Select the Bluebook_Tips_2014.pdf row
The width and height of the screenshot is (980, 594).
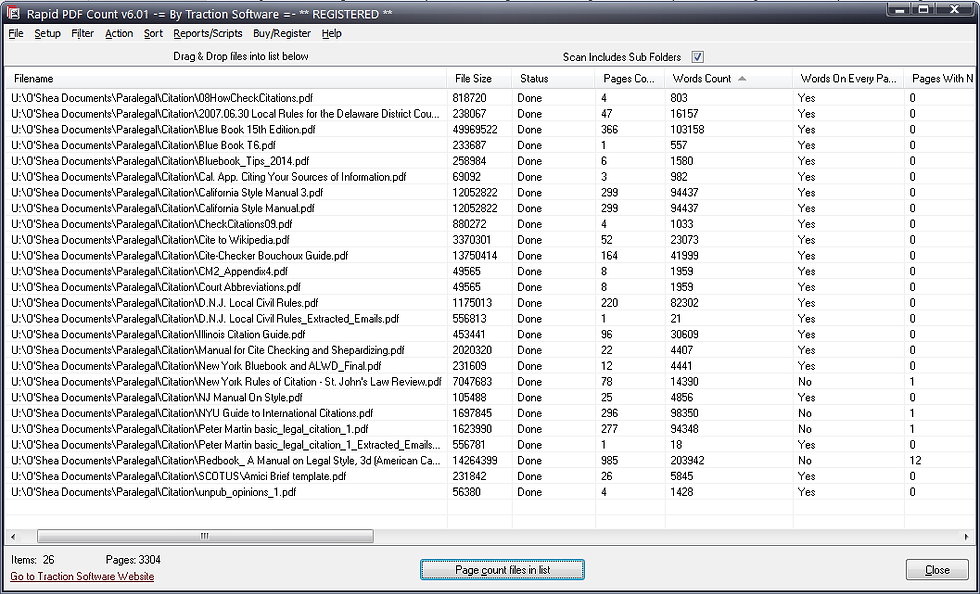coord(489,161)
